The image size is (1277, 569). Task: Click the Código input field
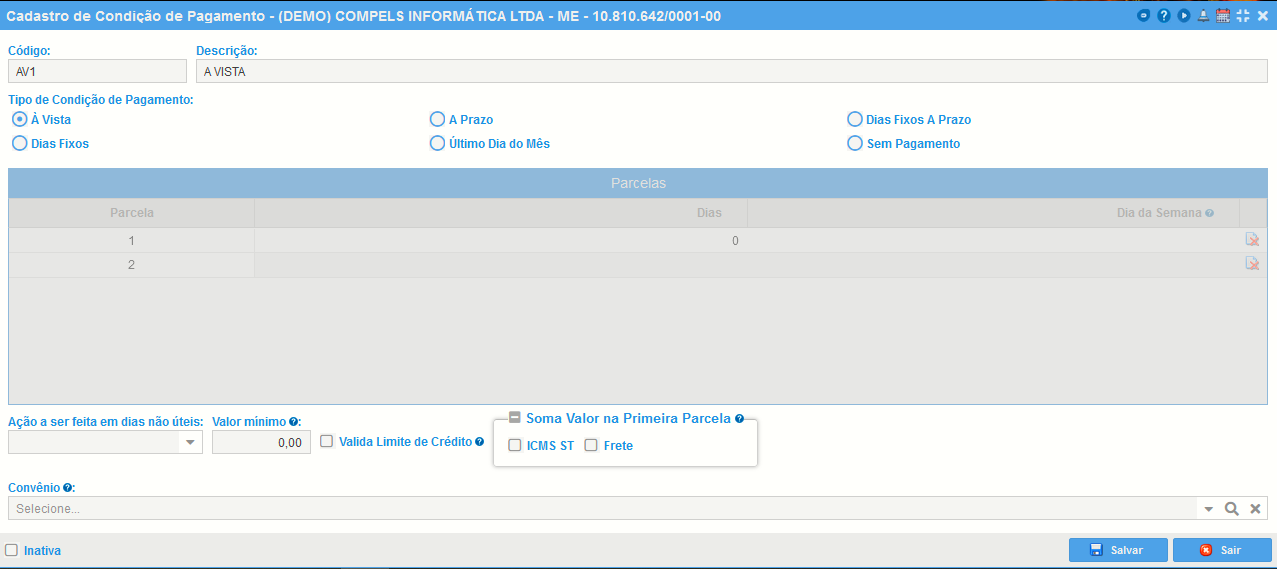97,71
